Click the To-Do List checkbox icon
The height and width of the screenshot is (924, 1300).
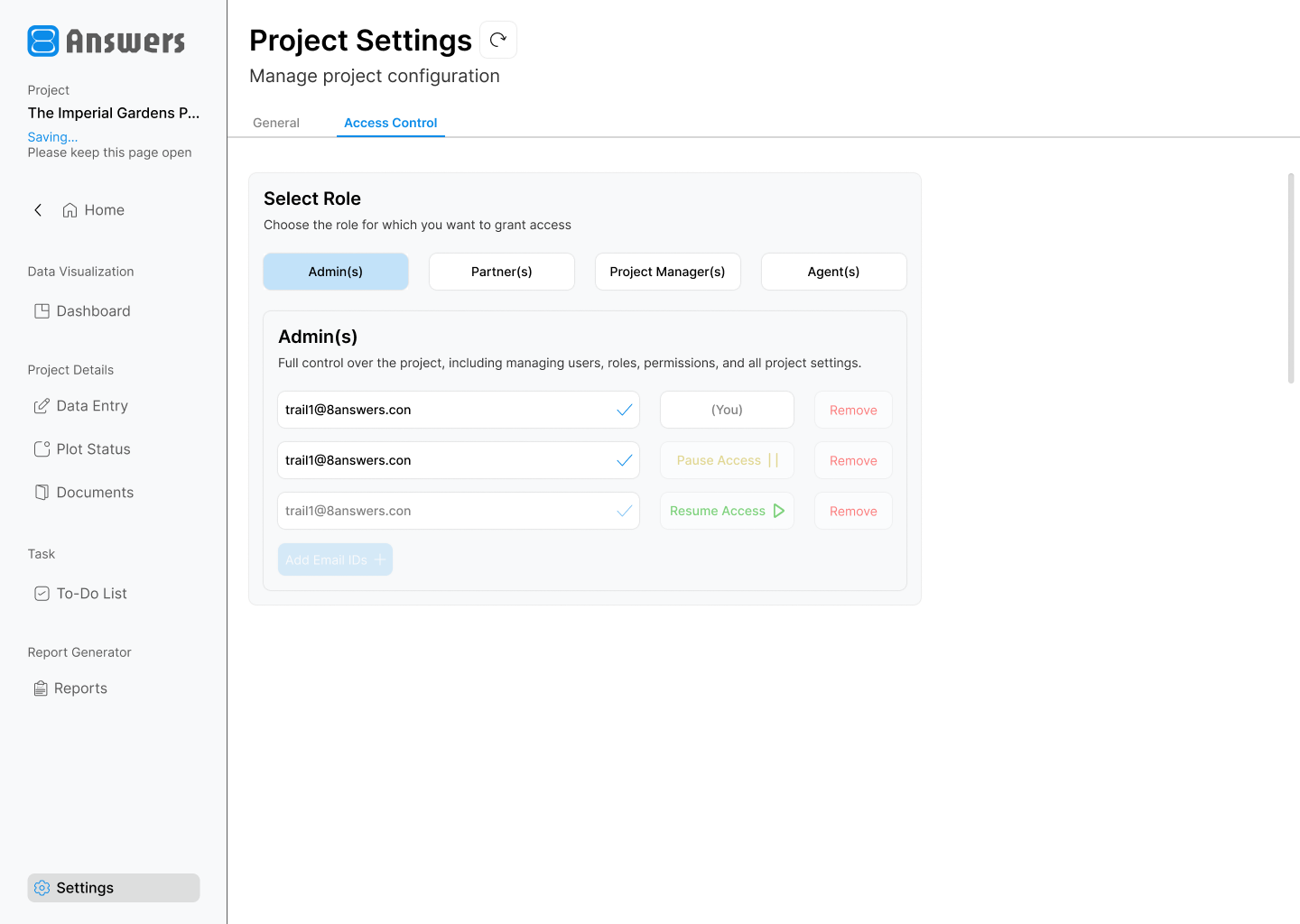(42, 594)
